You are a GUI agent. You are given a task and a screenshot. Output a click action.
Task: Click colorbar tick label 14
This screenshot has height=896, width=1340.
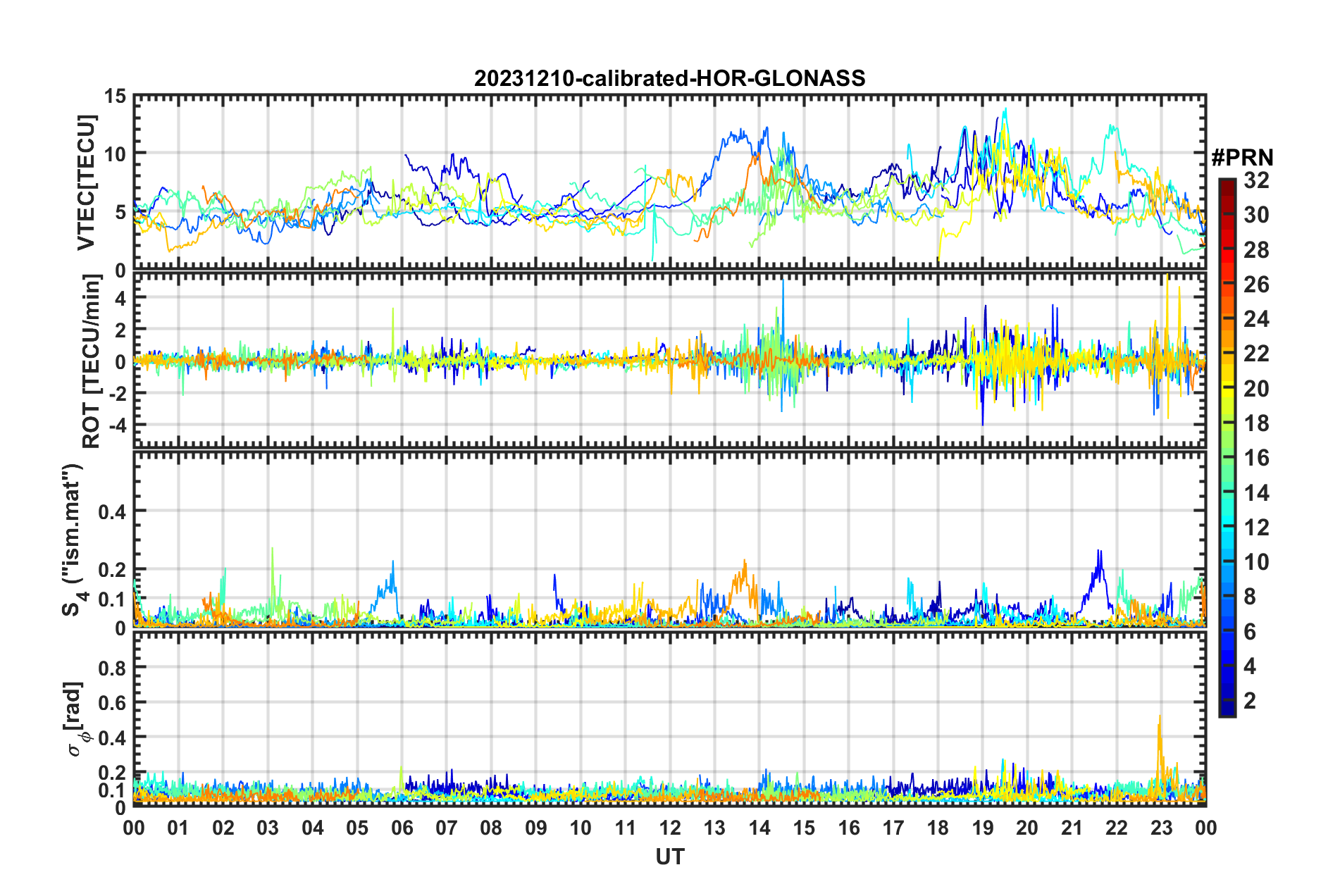tap(1256, 493)
